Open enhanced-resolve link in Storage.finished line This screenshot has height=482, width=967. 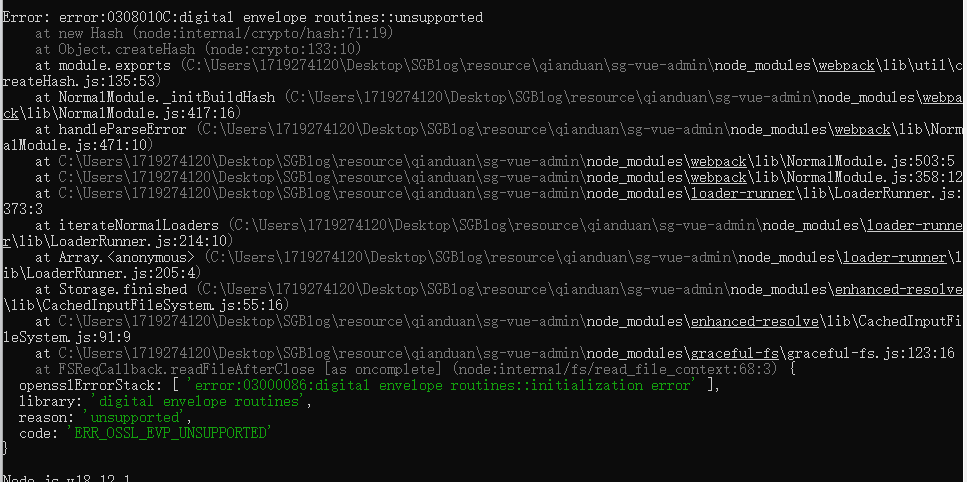(898, 290)
